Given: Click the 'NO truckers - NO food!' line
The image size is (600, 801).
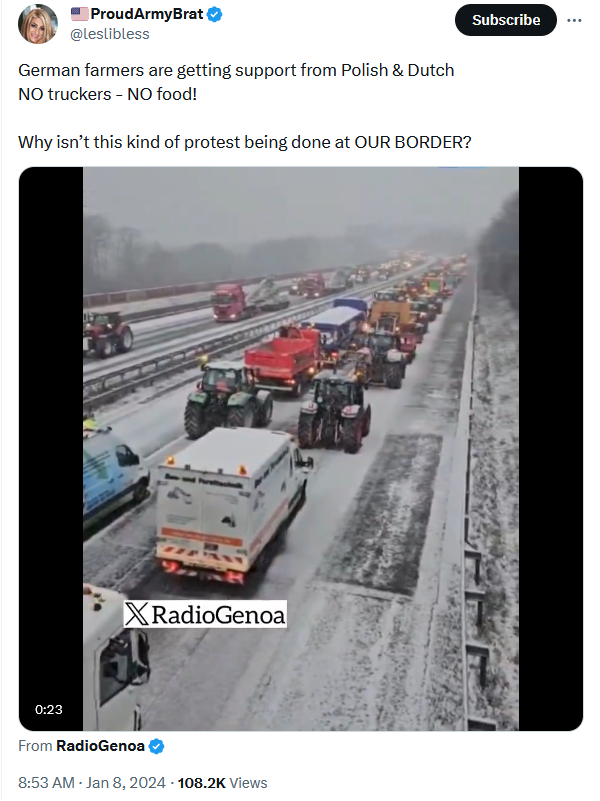Looking at the screenshot, I should click(108, 94).
